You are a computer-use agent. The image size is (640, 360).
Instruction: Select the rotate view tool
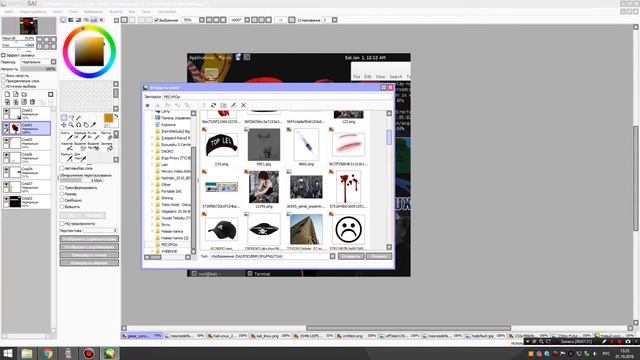click(x=78, y=124)
